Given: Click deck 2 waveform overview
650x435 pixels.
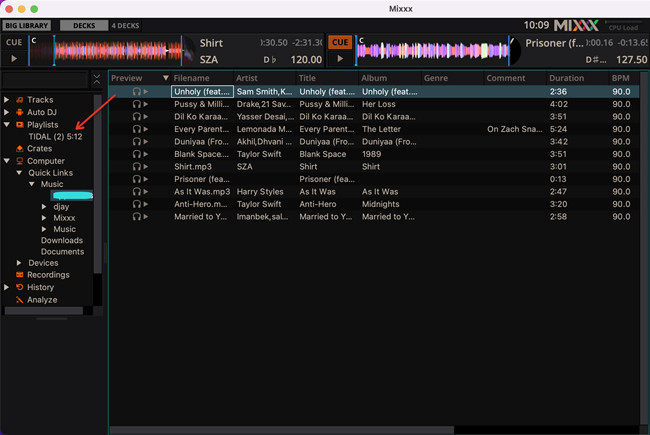Looking at the screenshot, I should (432, 51).
